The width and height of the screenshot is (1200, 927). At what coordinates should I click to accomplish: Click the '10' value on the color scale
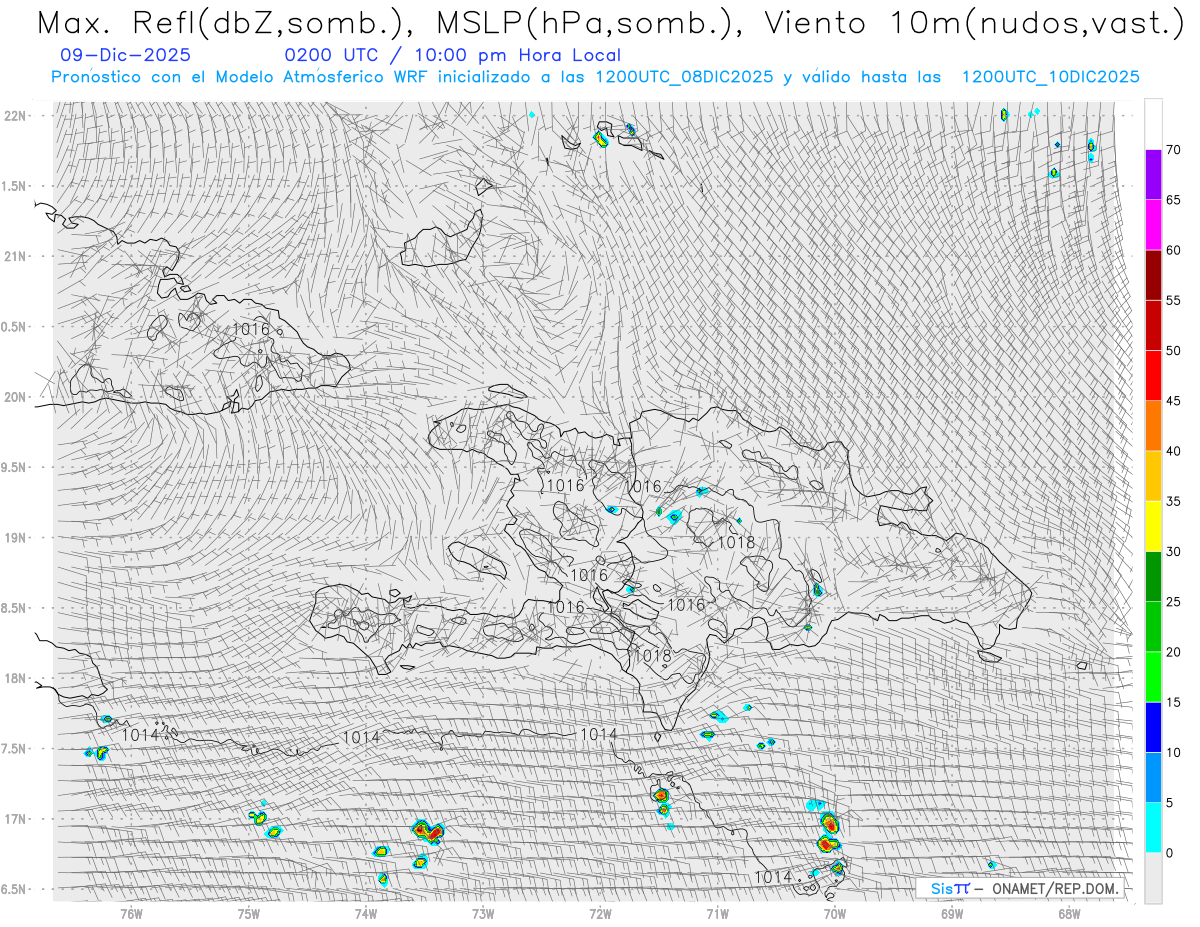1174,753
